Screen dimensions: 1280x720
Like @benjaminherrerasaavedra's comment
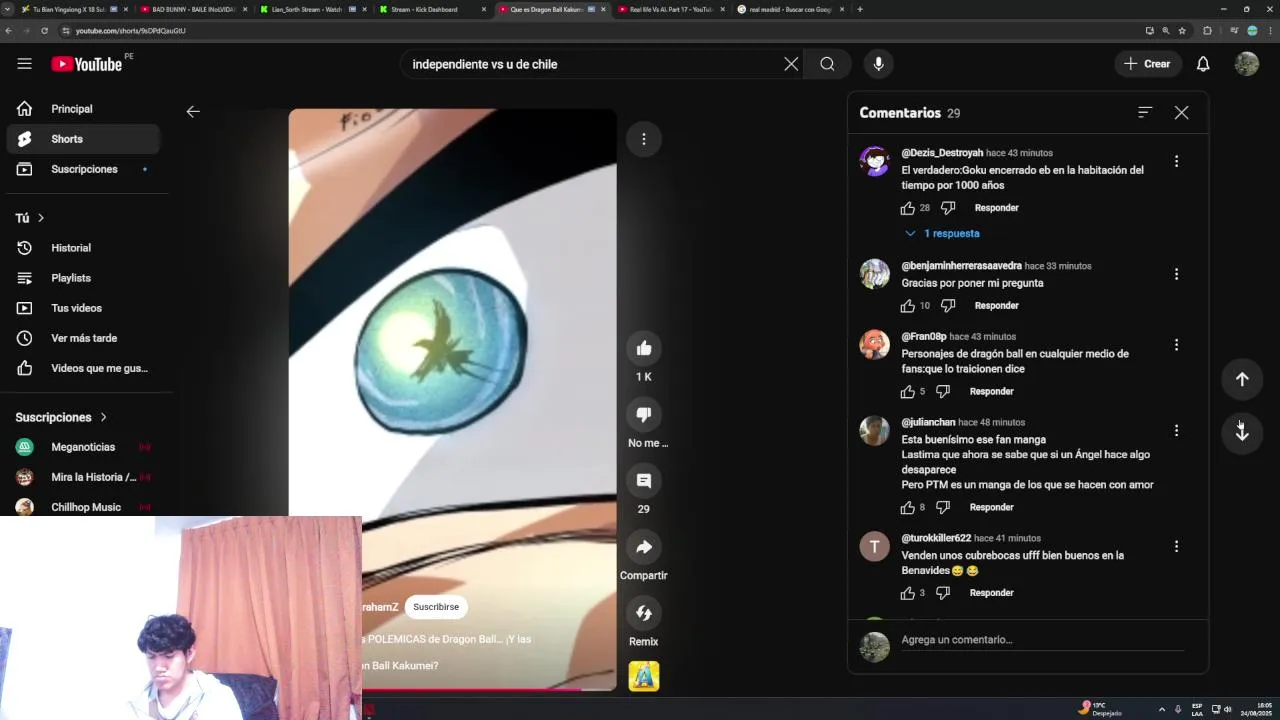(907, 306)
